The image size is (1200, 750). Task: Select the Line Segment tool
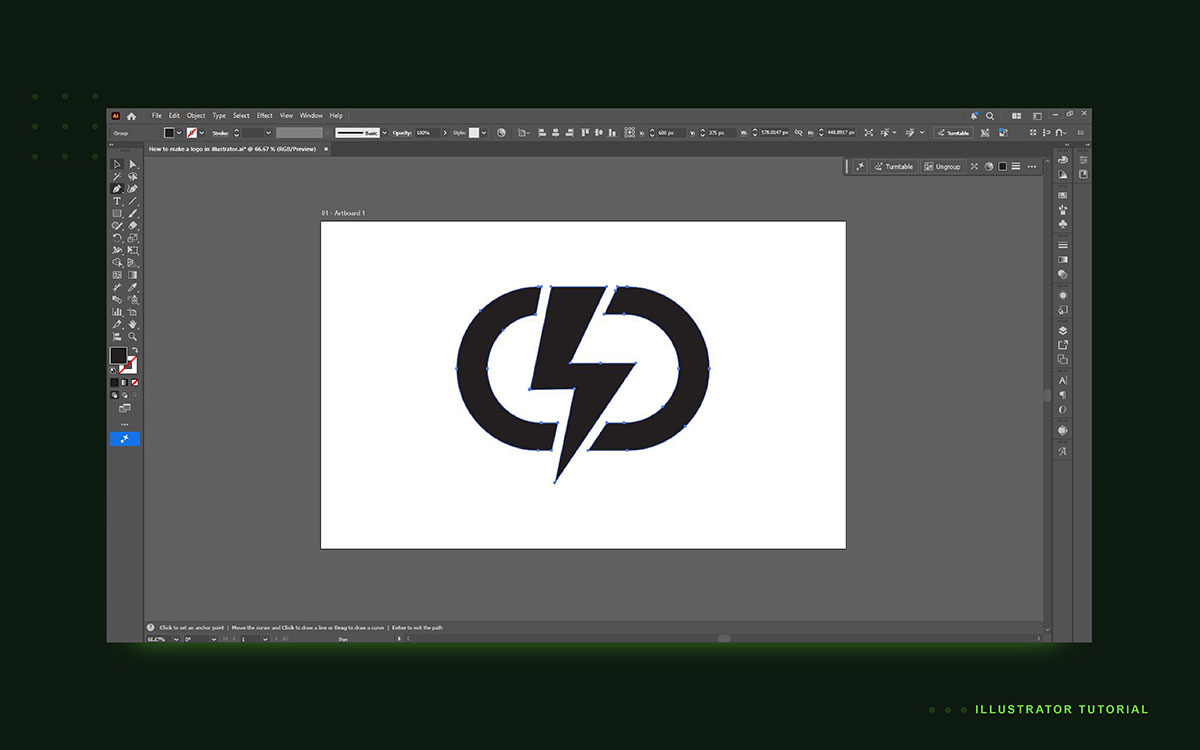click(x=133, y=201)
